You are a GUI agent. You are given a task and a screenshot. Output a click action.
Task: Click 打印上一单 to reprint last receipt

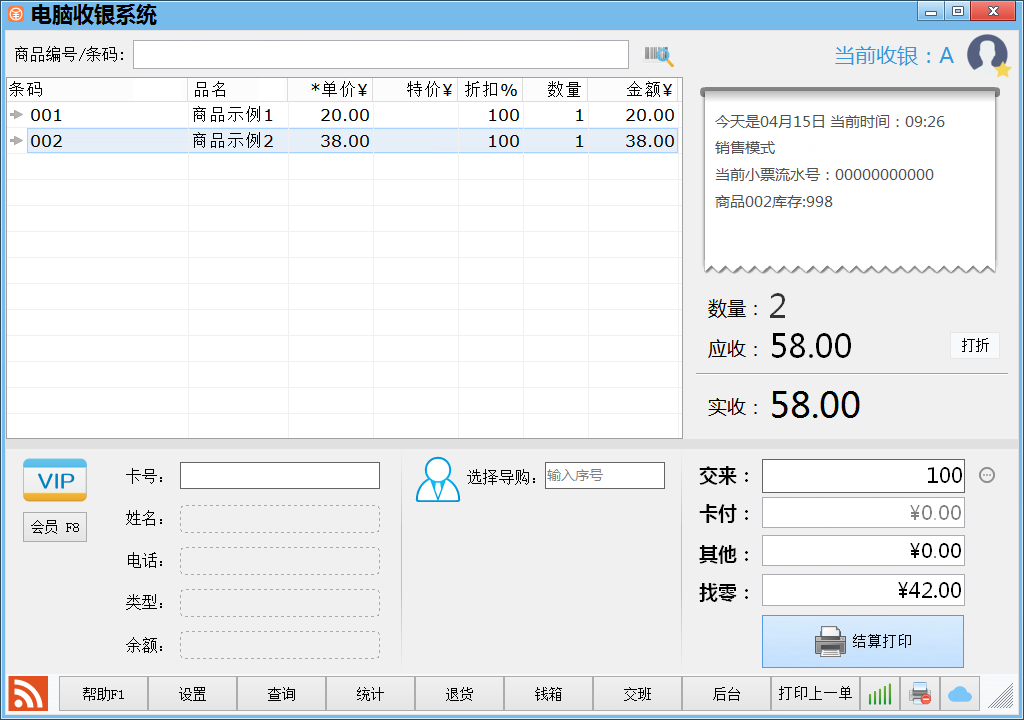click(x=815, y=692)
